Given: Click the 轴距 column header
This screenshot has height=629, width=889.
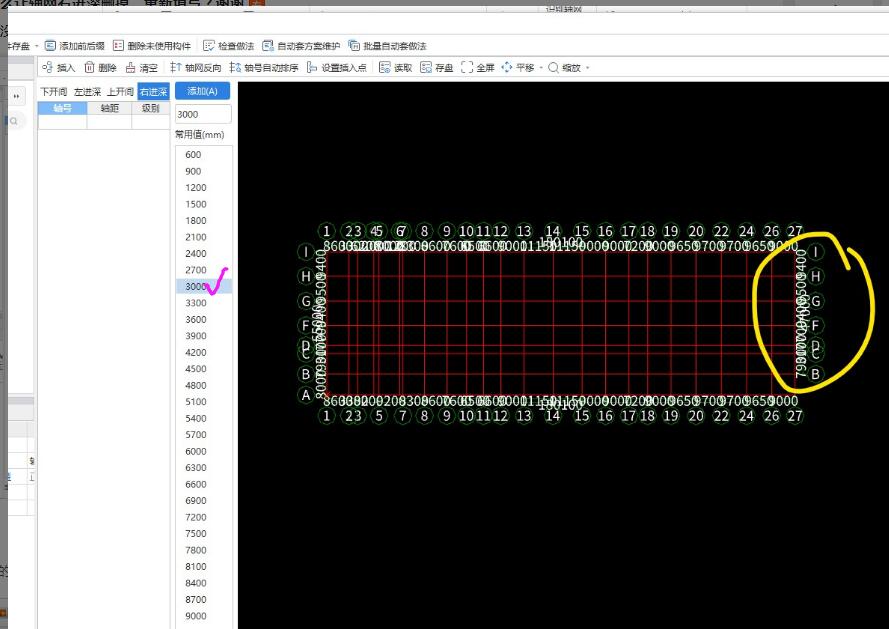Looking at the screenshot, I should (109, 108).
